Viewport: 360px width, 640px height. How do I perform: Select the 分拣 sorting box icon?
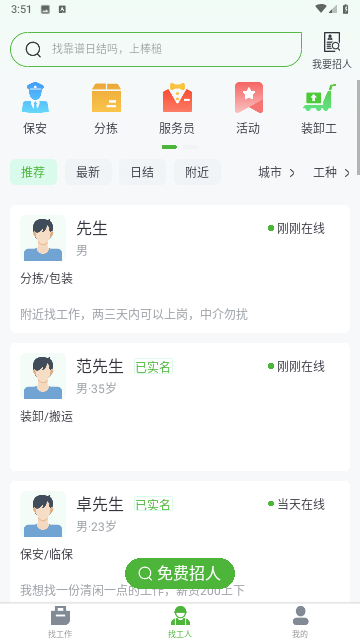point(106,98)
